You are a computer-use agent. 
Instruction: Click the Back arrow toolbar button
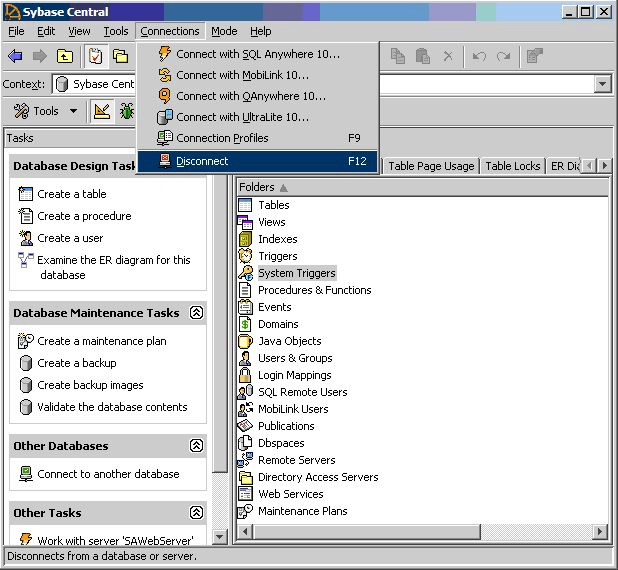point(15,56)
